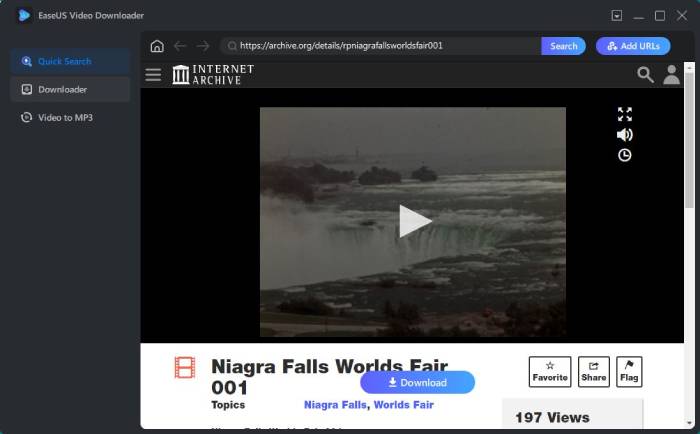Click the Internet Archive search magnifier
The width and height of the screenshot is (700, 434).
coord(645,75)
